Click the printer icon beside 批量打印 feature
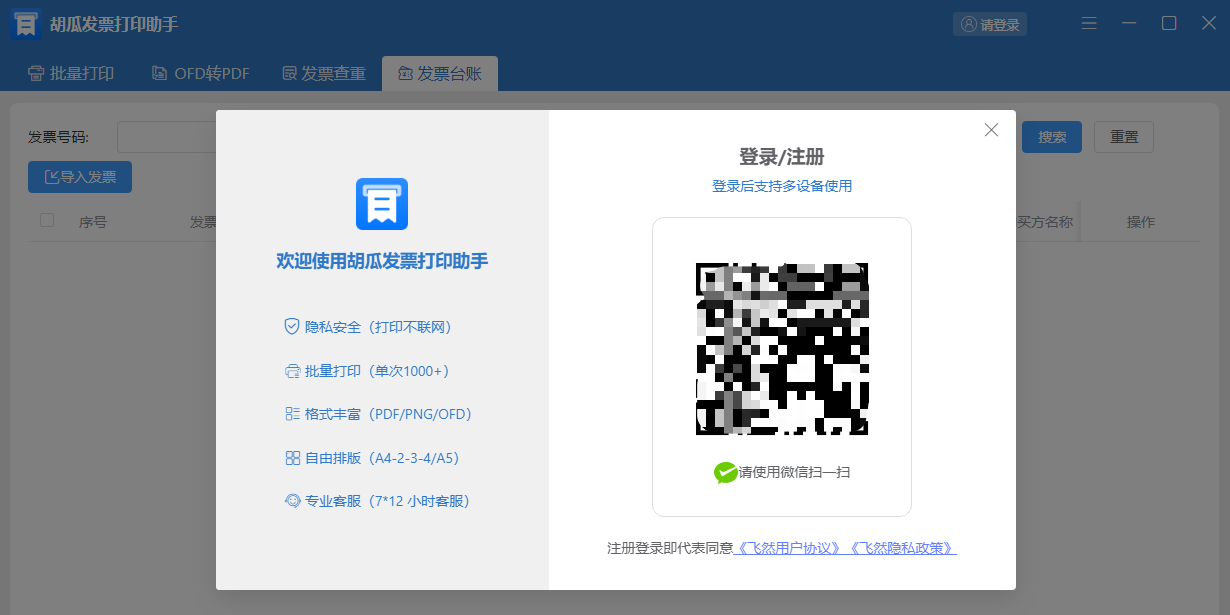 [x=292, y=371]
